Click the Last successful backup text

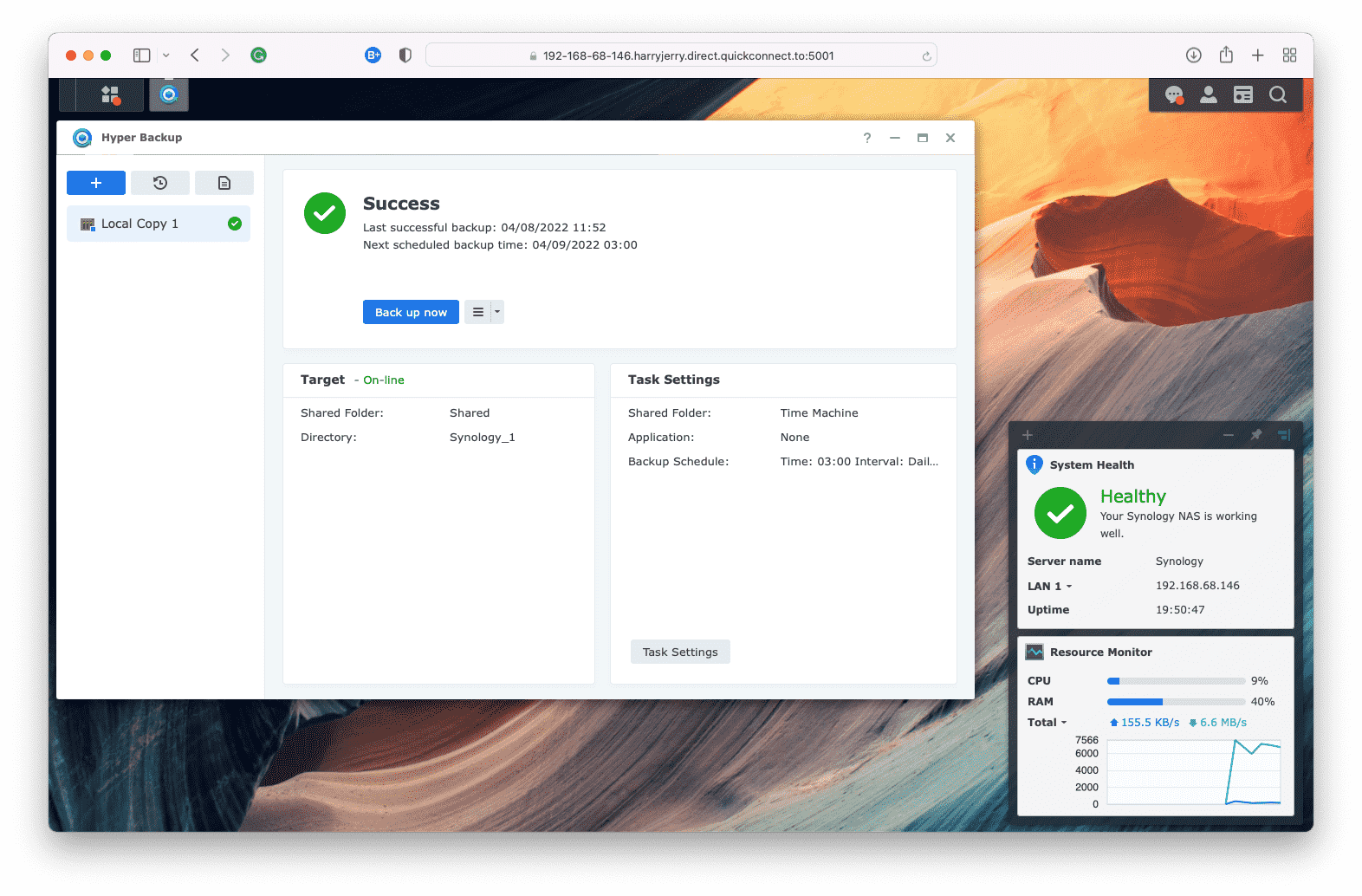coord(484,228)
